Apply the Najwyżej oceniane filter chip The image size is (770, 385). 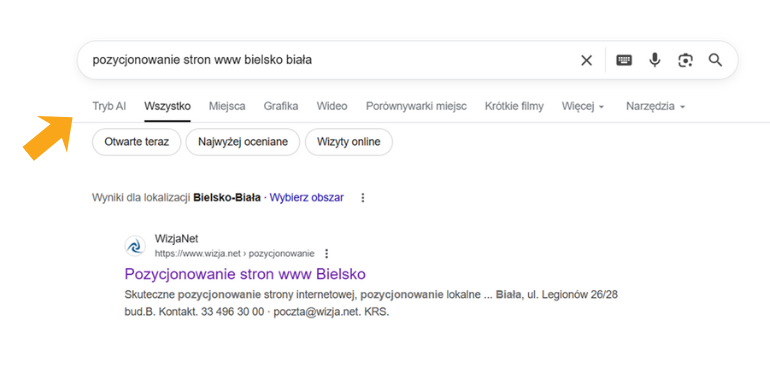(x=243, y=142)
